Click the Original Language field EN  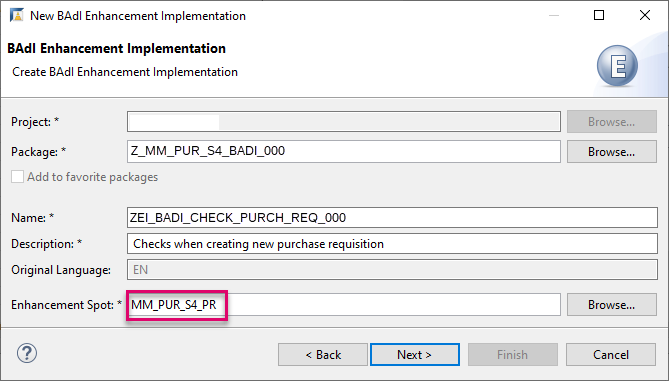[x=392, y=270]
